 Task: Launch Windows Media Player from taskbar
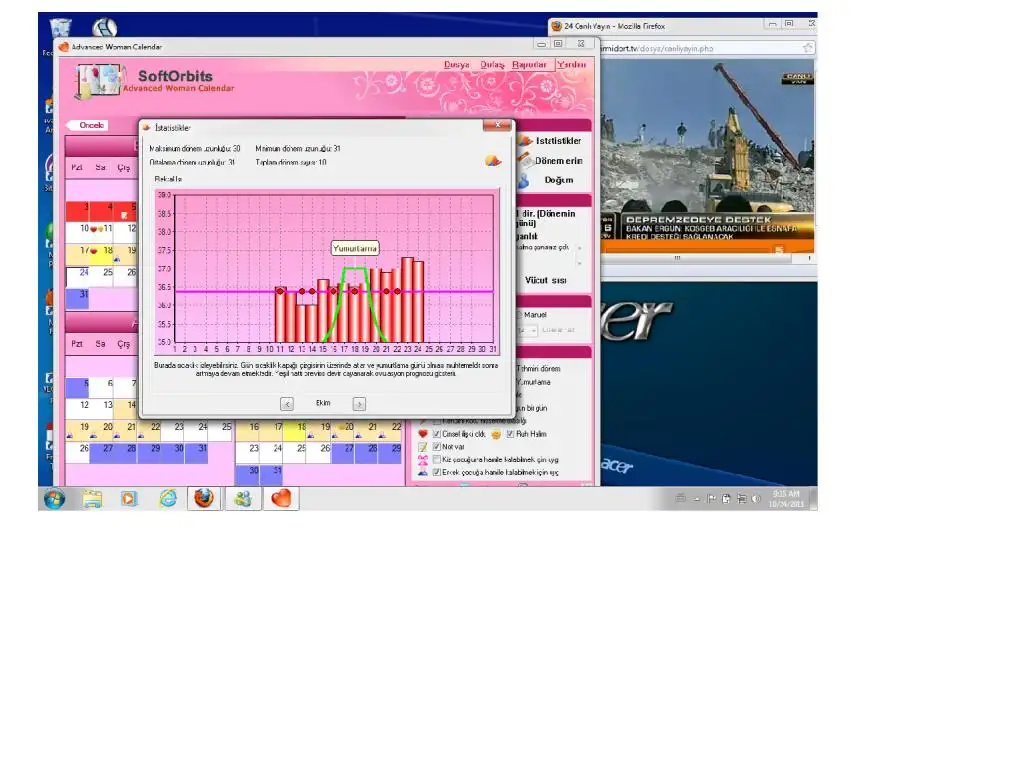point(129,498)
